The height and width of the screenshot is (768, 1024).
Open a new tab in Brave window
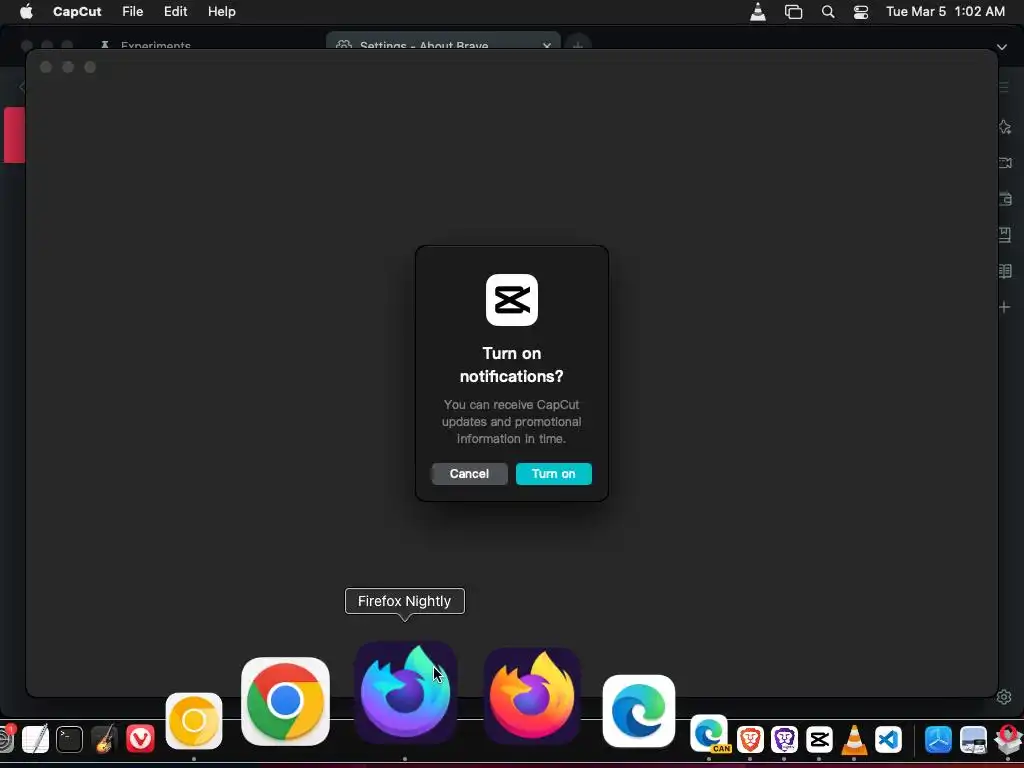577,46
